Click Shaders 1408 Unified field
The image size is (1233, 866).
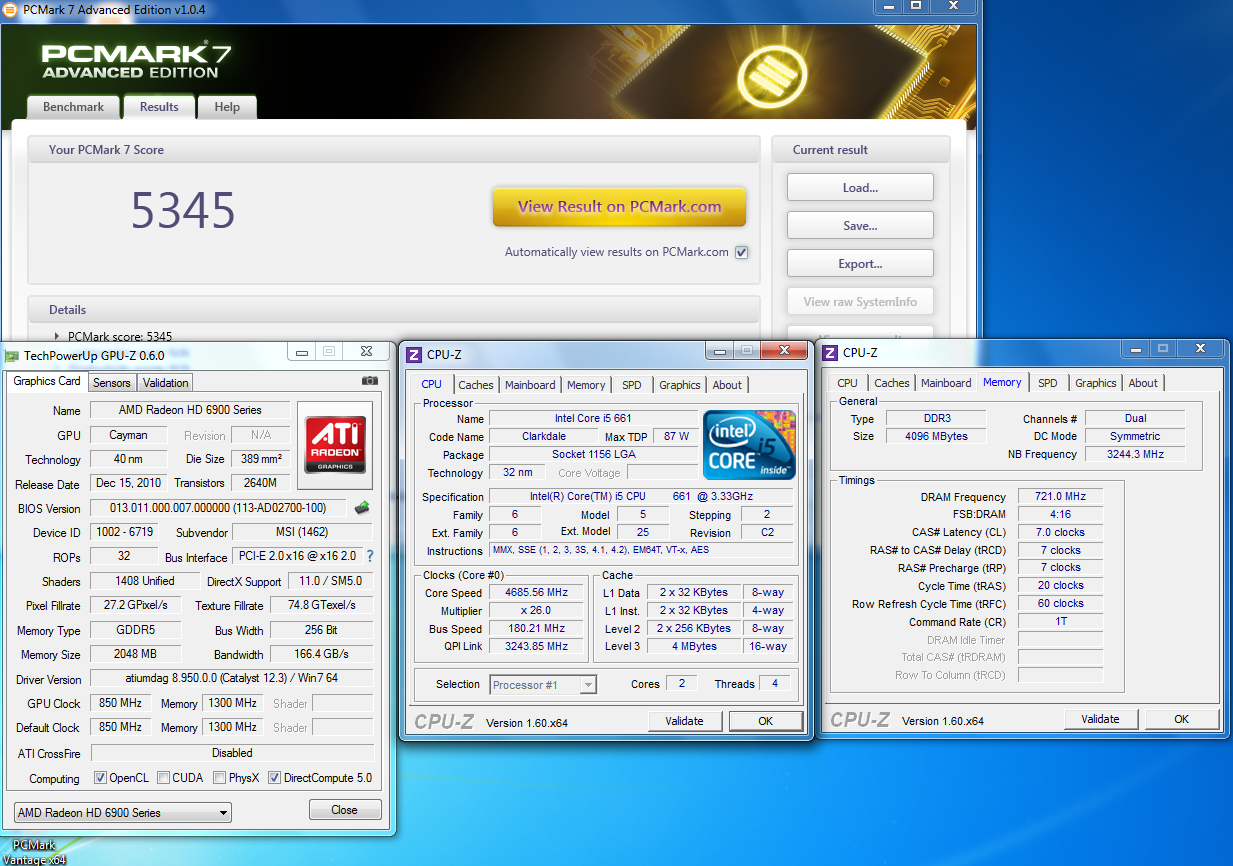(144, 581)
